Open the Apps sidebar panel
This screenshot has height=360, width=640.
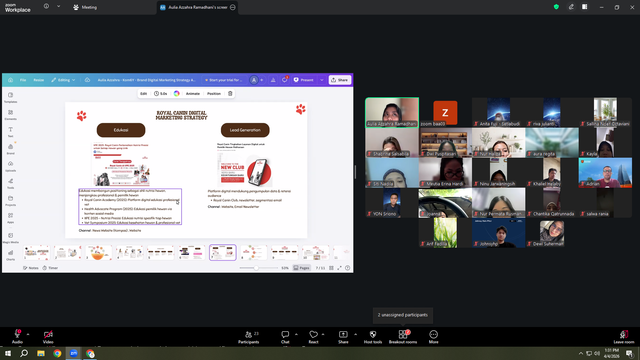11,217
